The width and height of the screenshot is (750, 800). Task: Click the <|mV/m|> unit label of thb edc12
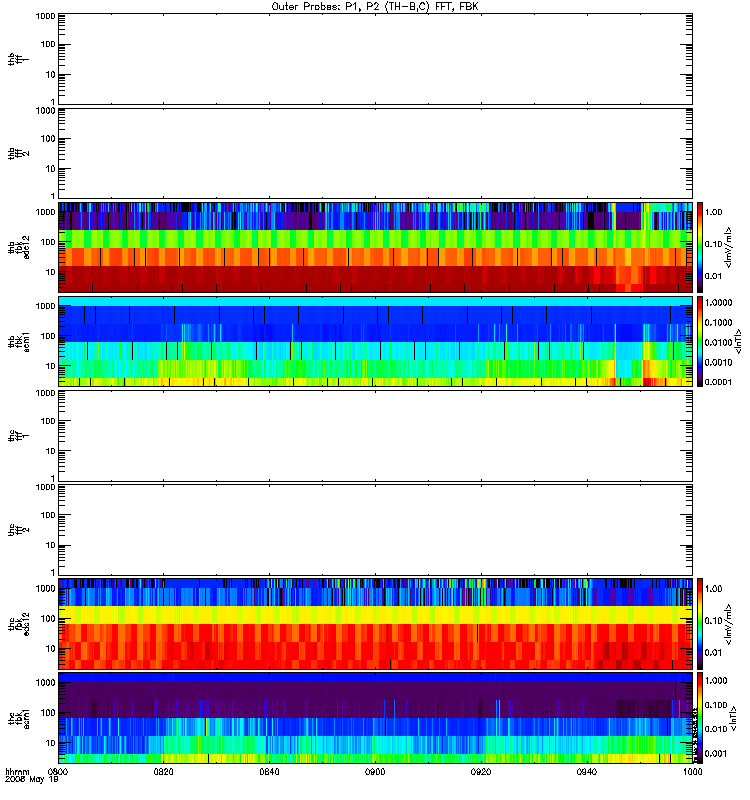pos(729,247)
